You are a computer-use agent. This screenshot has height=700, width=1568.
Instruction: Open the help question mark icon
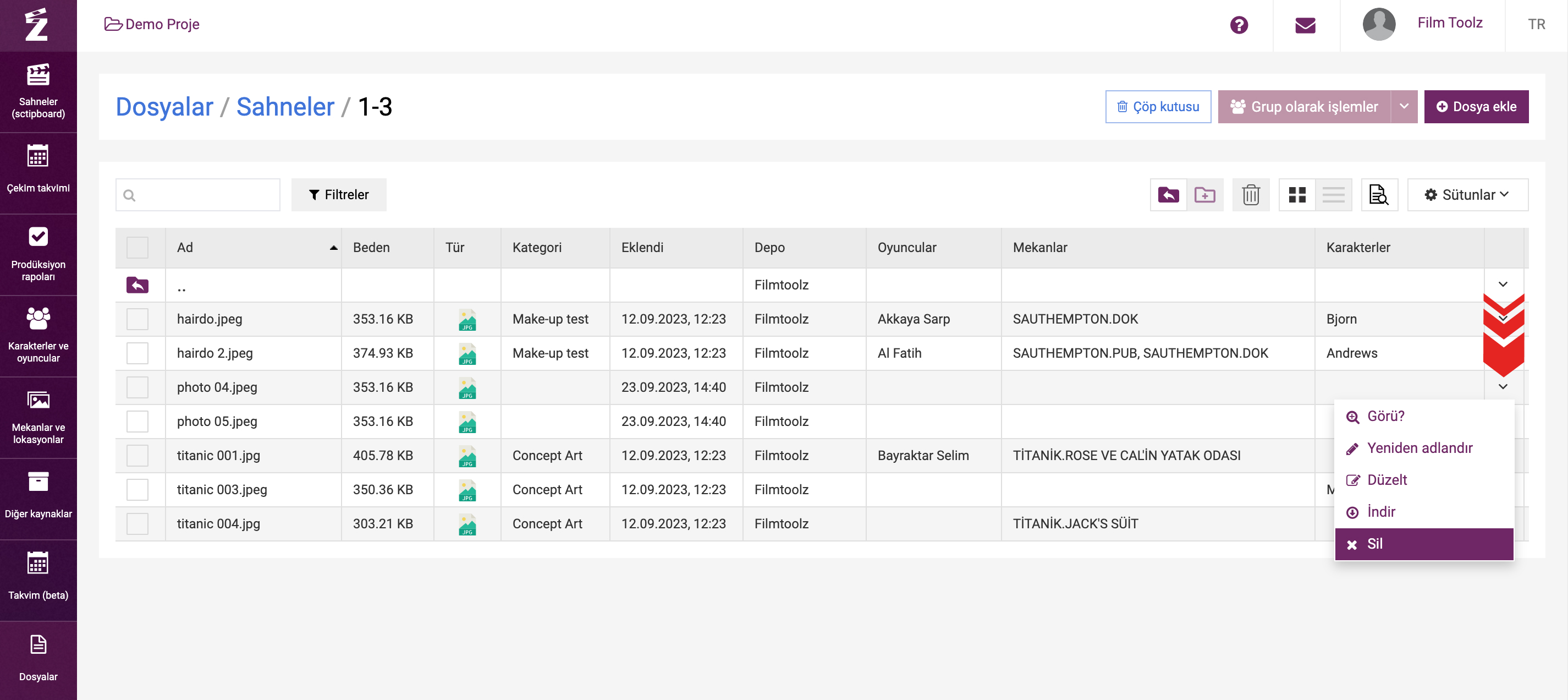tap(1239, 25)
